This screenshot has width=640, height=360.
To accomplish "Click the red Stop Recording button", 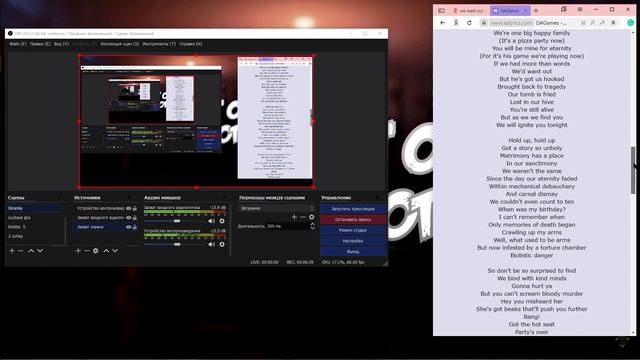I will coord(353,220).
